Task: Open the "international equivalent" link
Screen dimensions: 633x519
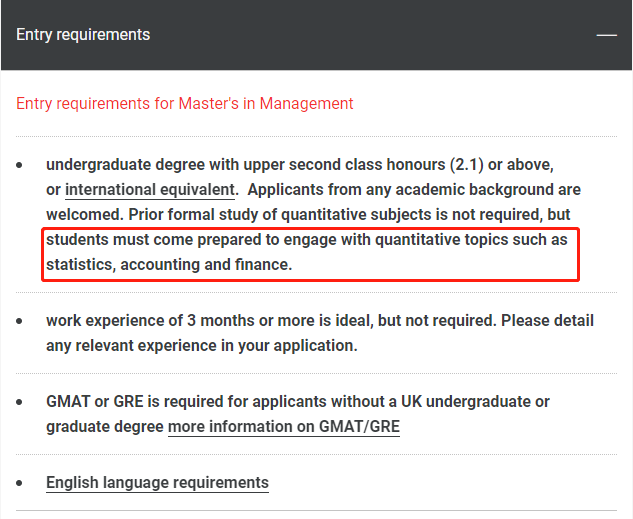Action: coord(150,189)
